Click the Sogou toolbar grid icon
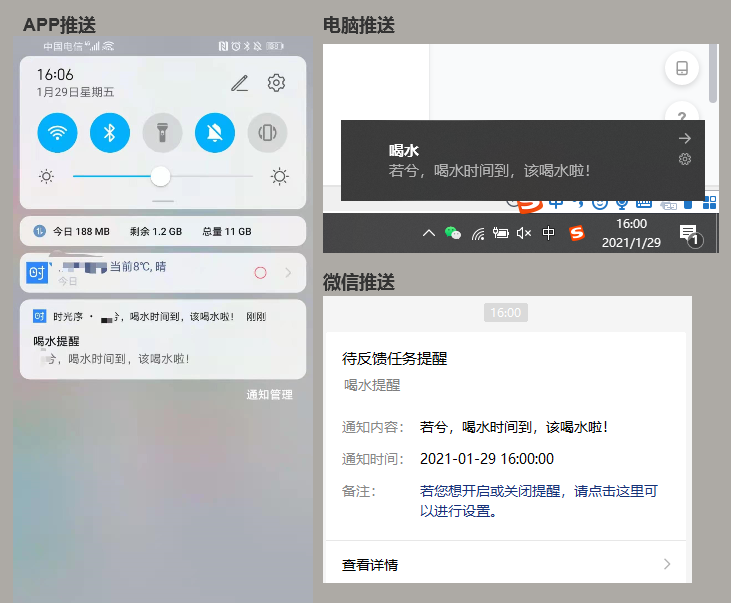Viewport: 731px width, 603px height. point(709,203)
